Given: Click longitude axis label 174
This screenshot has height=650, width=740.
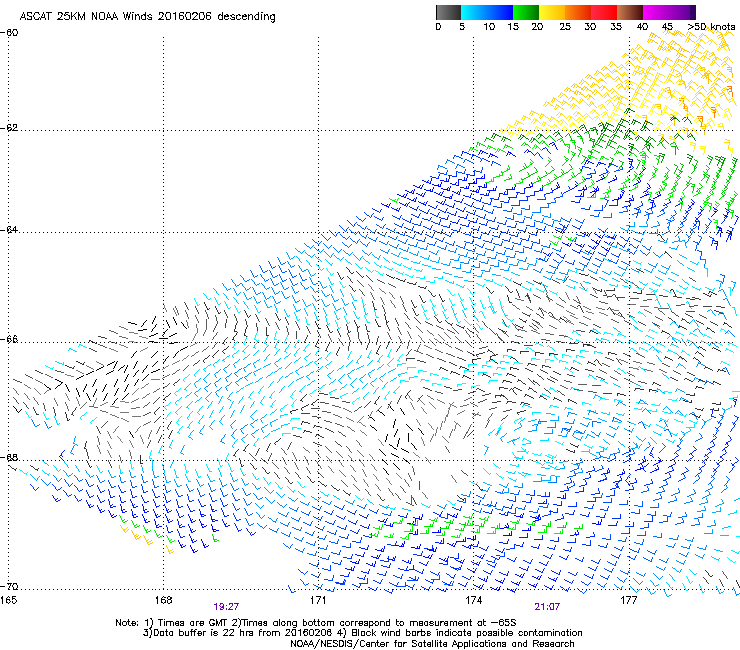Looking at the screenshot, I should coord(473,600).
